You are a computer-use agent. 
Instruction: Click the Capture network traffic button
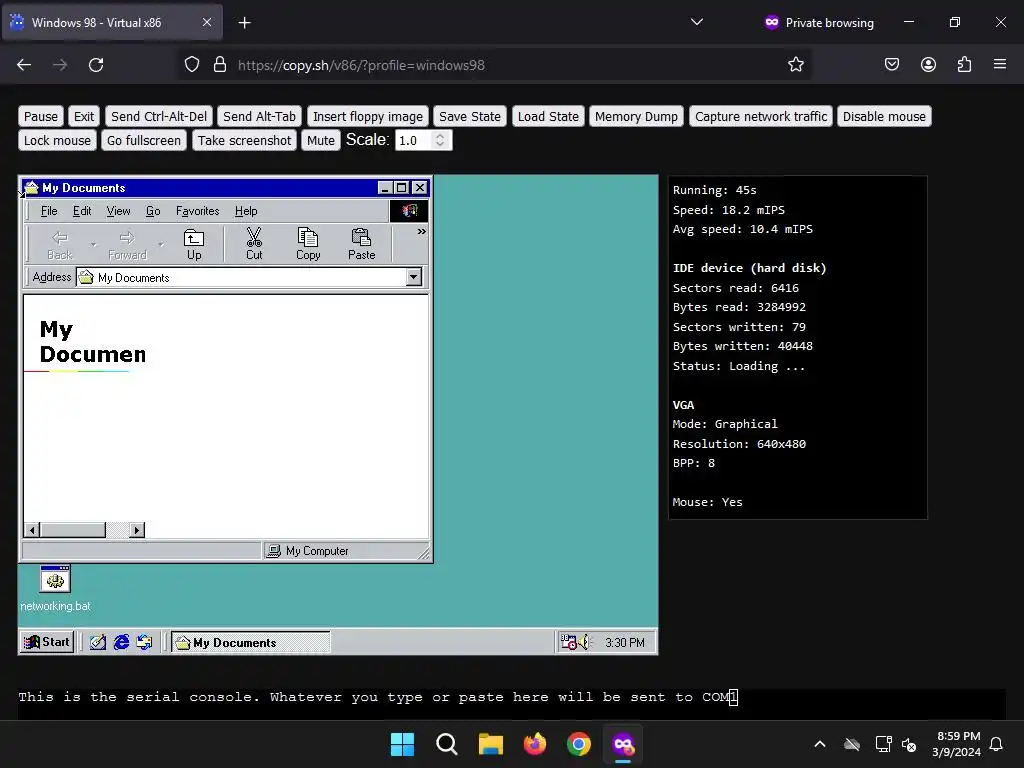761,116
